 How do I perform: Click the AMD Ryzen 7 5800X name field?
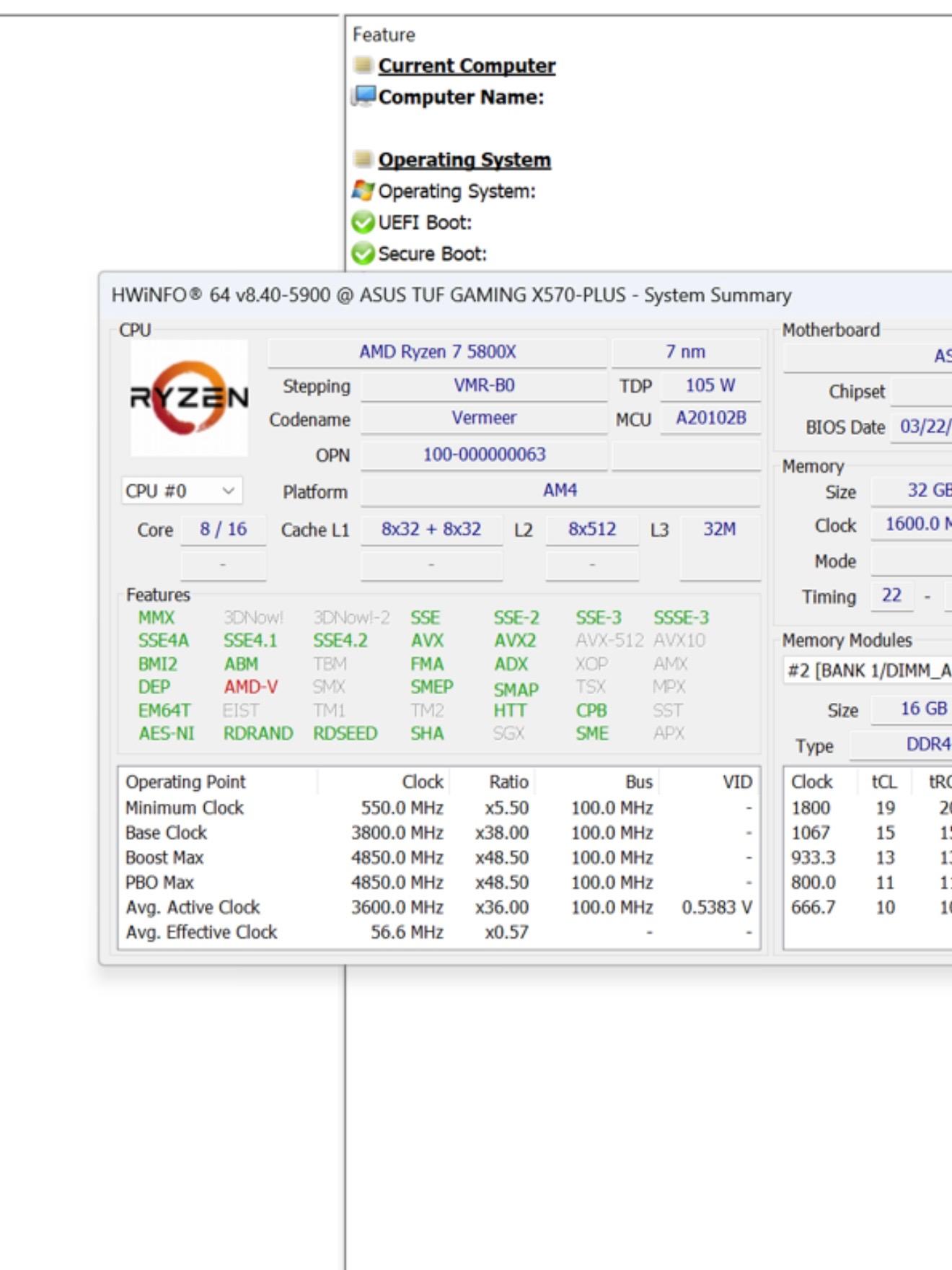click(x=438, y=352)
